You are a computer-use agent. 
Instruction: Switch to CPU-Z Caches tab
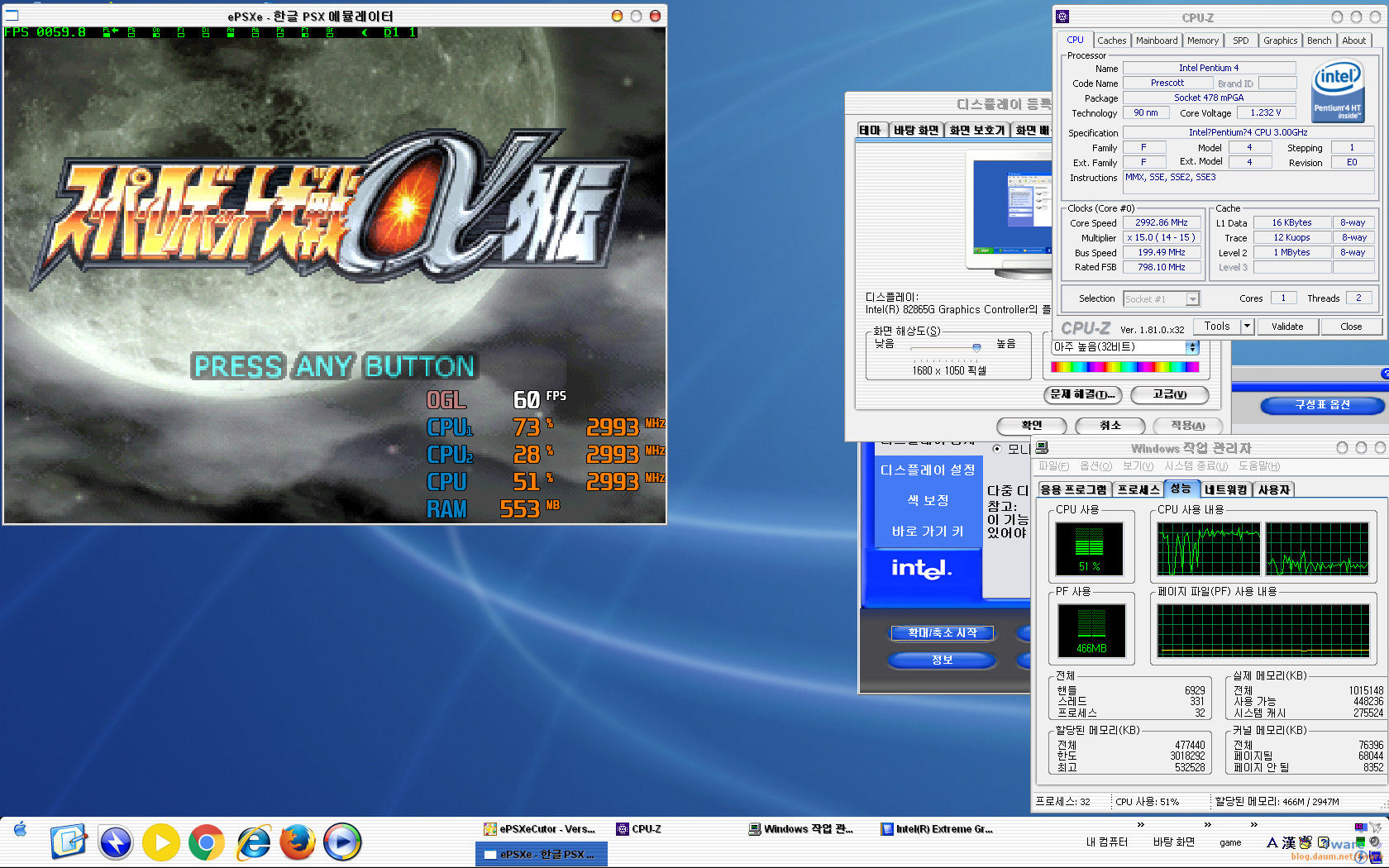coord(1111,41)
